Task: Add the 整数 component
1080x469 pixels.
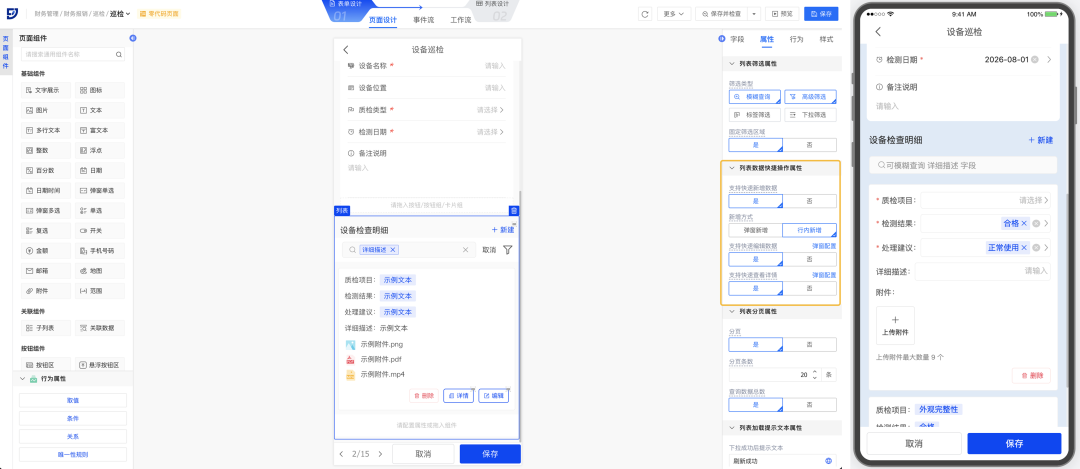Action: point(46,150)
